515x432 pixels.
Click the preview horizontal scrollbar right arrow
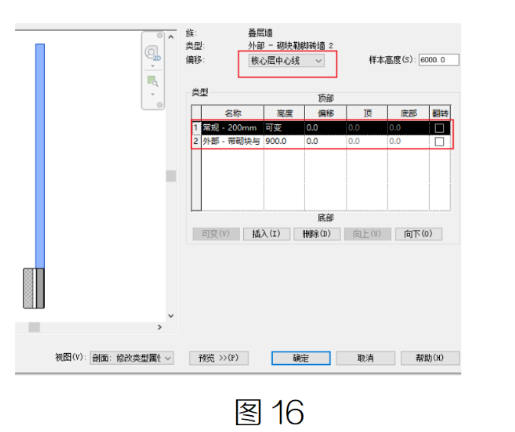point(160,327)
